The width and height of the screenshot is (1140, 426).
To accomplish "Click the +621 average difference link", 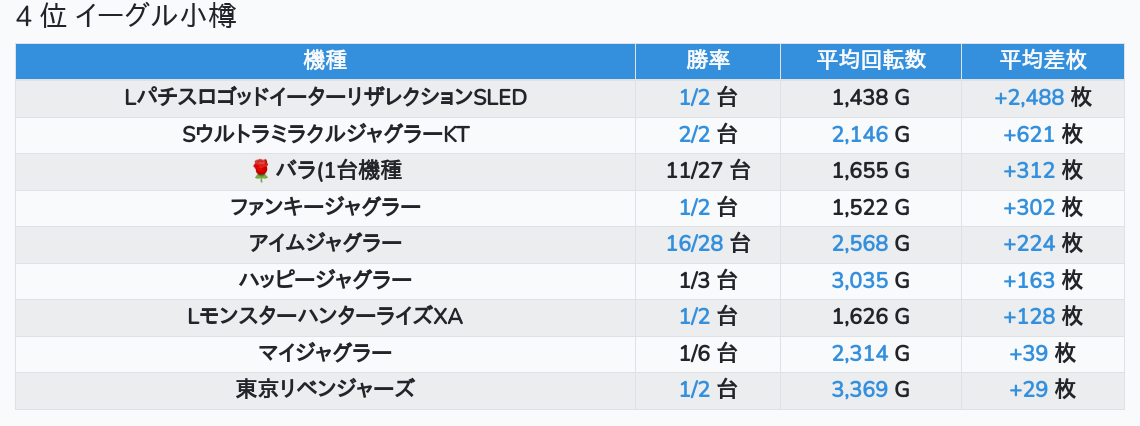I will (1029, 134).
